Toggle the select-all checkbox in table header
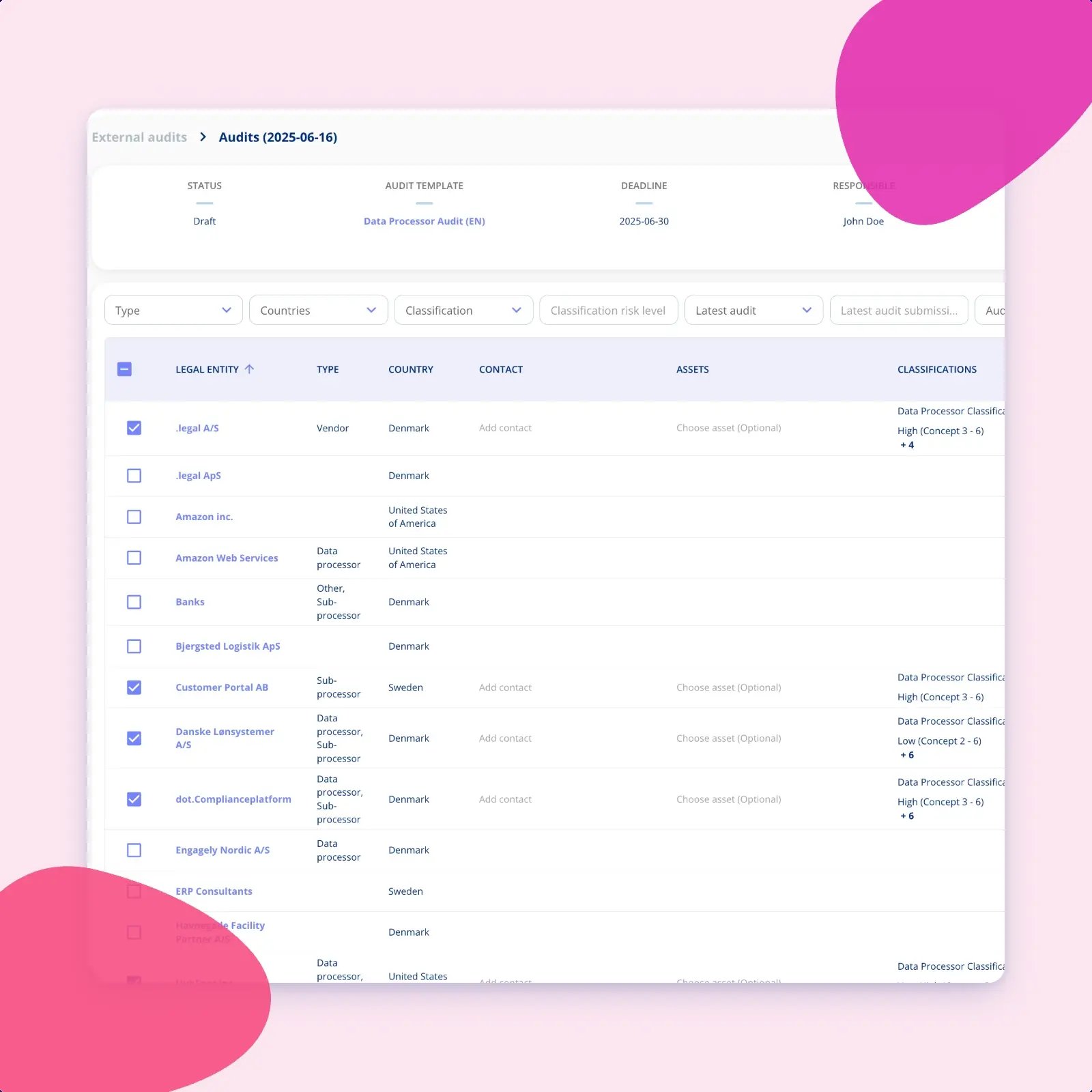The width and height of the screenshot is (1092, 1092). coord(124,369)
